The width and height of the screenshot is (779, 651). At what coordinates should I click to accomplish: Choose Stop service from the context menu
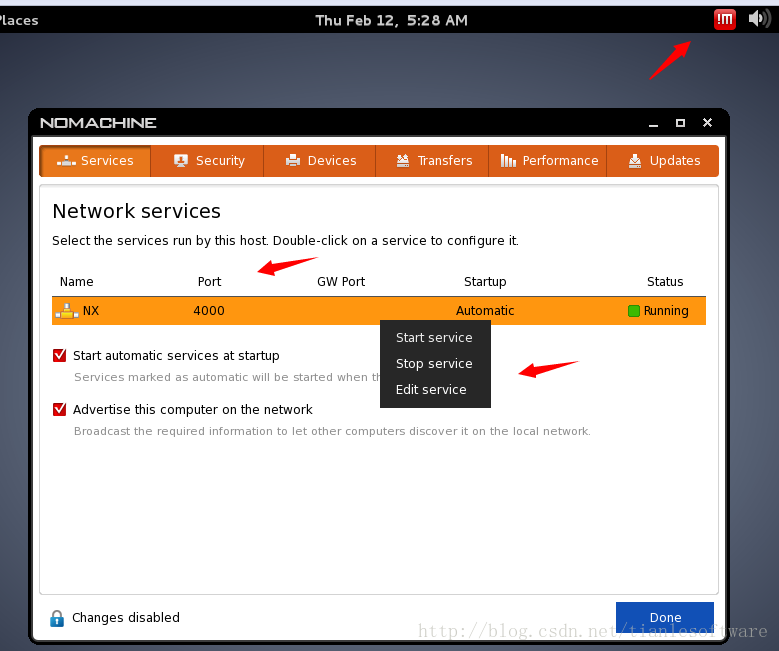[435, 364]
